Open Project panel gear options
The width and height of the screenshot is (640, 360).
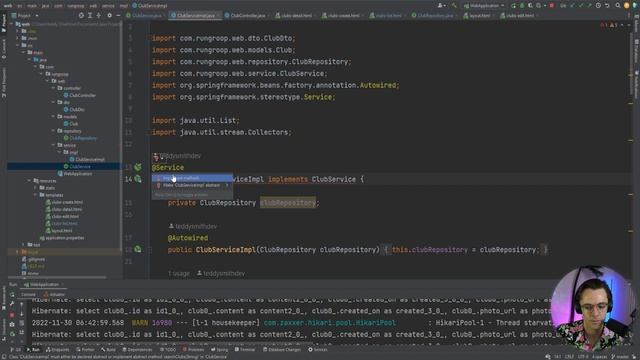tap(109, 16)
